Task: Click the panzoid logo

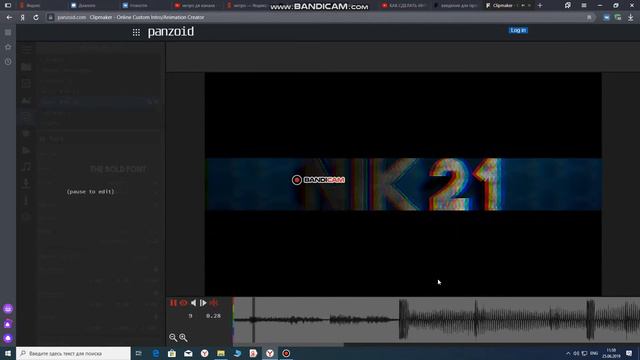Action: click(171, 32)
